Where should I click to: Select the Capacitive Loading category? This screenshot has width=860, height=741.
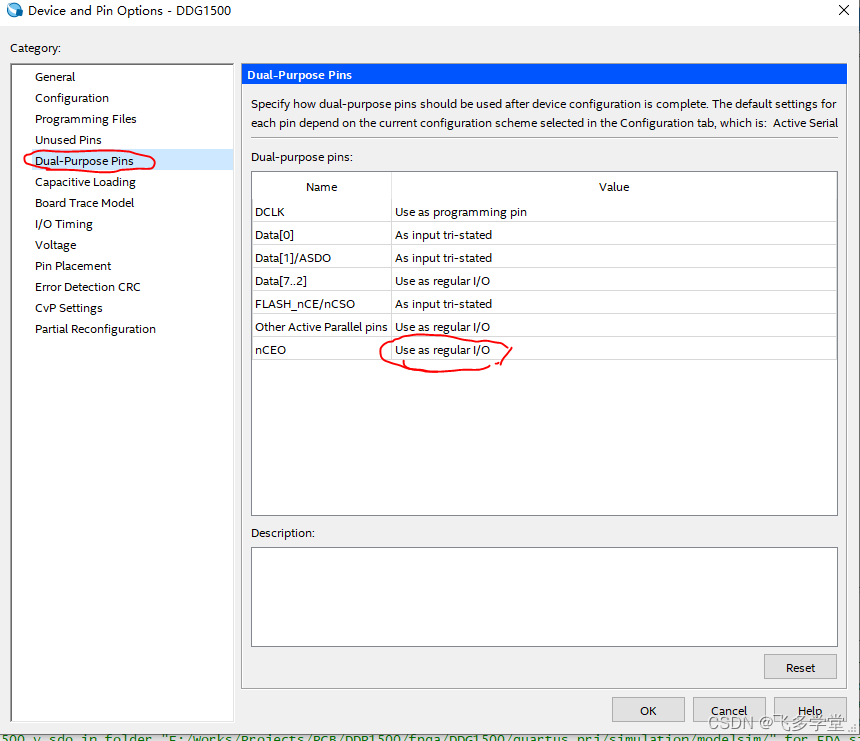[x=84, y=182]
